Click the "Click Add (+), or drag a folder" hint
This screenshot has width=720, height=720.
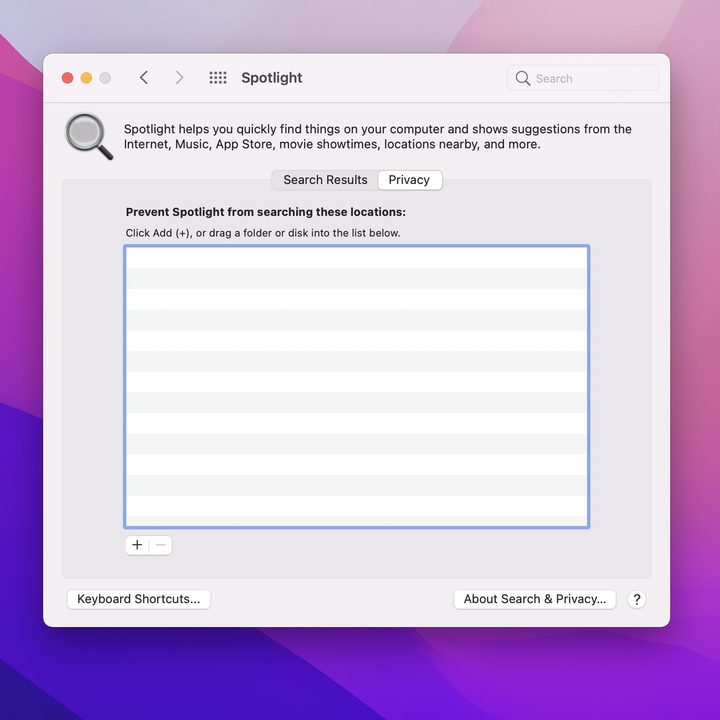tap(263, 233)
